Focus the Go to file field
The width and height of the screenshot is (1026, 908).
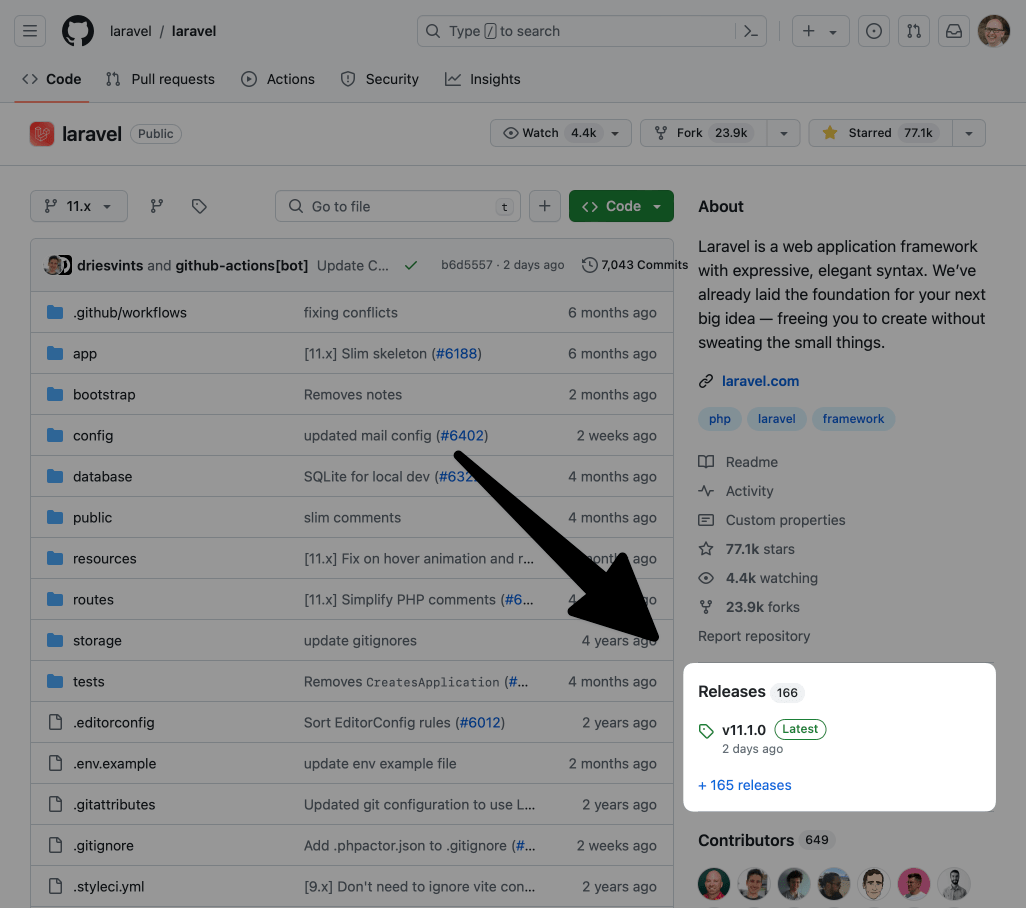click(398, 206)
